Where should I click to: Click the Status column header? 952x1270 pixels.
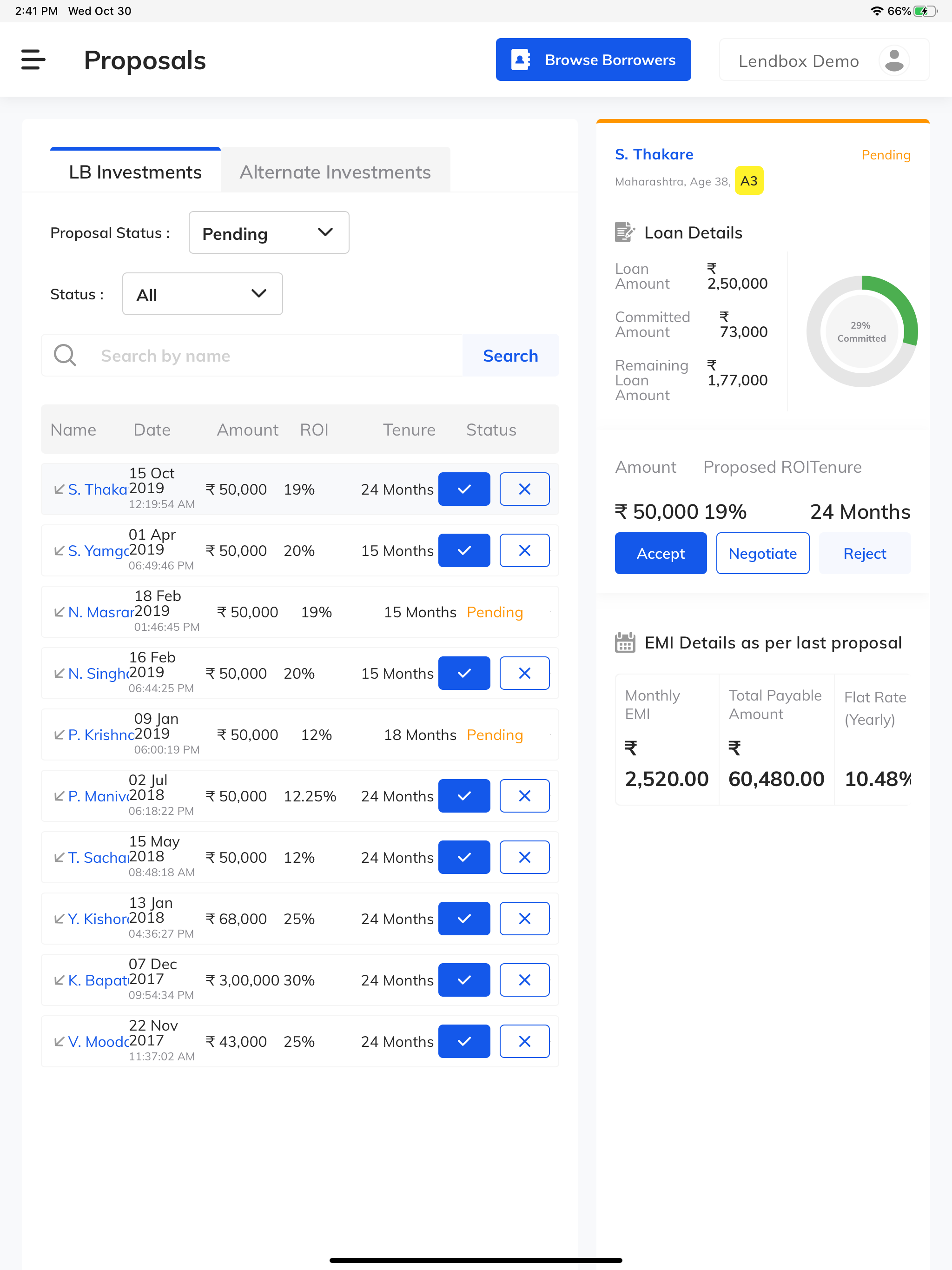[x=491, y=430]
